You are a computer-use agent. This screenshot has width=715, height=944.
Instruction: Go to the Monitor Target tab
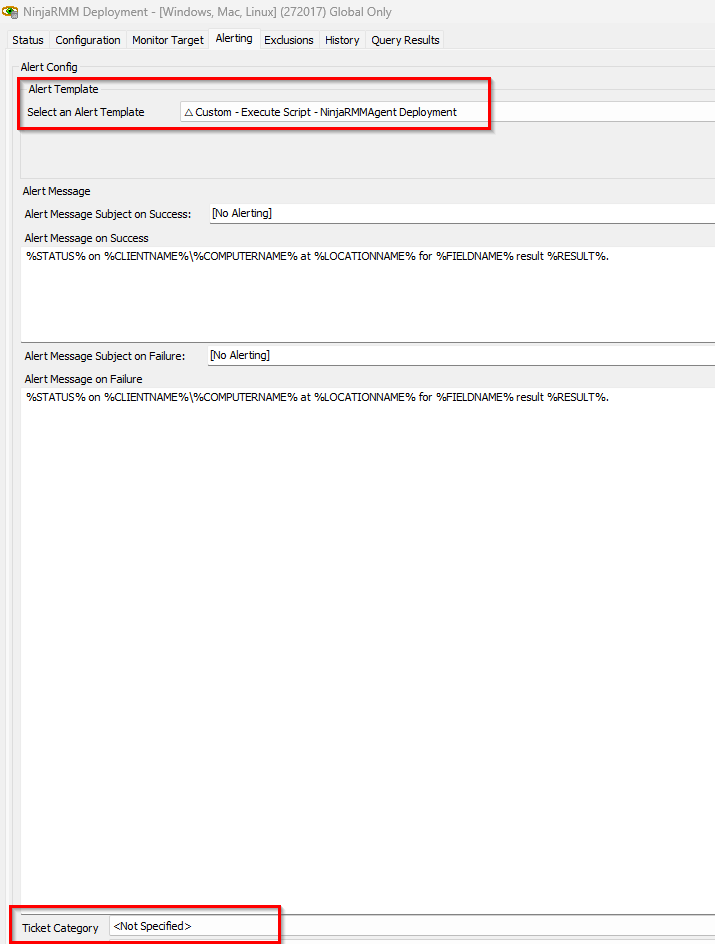click(x=168, y=40)
